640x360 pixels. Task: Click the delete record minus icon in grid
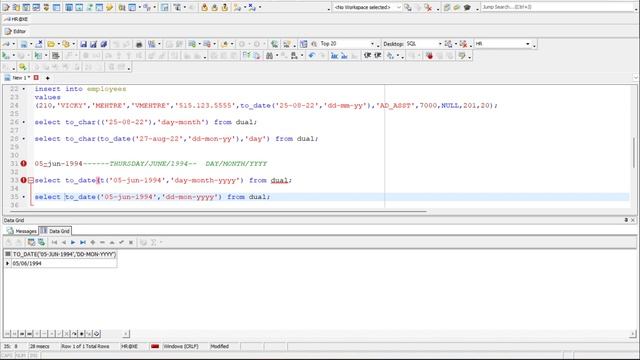[x=102, y=242]
